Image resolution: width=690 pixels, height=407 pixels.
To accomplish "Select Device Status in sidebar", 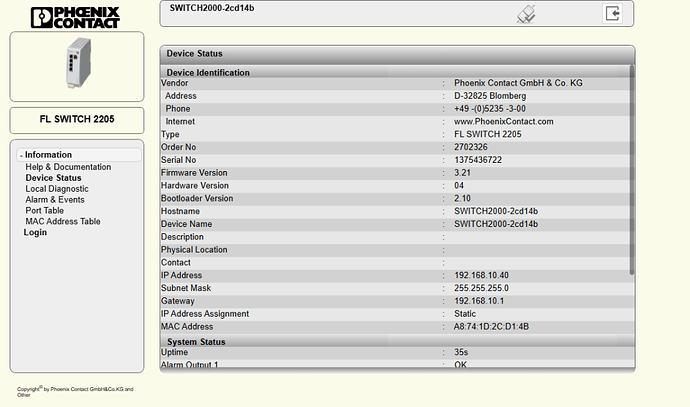I will pyautogui.click(x=54, y=178).
